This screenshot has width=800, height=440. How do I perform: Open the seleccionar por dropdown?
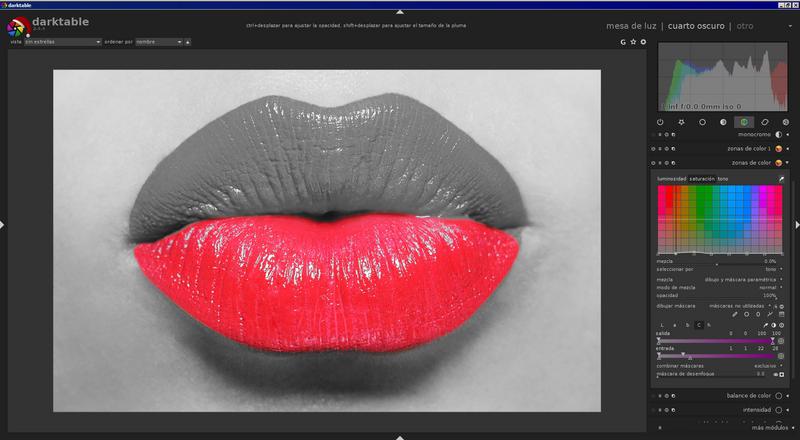719,269
